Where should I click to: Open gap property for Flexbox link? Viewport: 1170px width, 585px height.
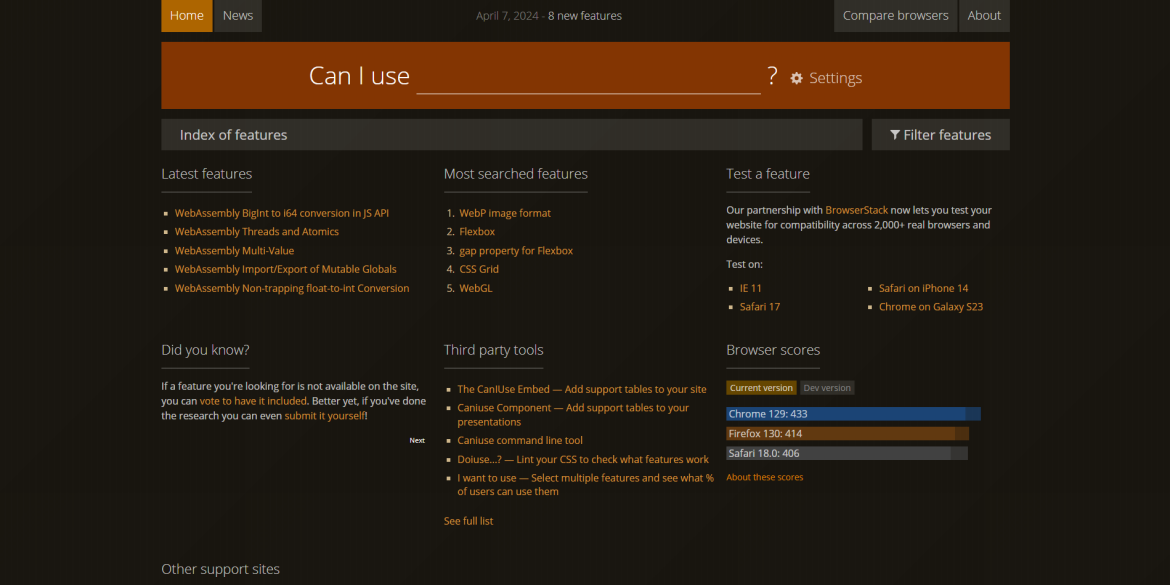[516, 251]
